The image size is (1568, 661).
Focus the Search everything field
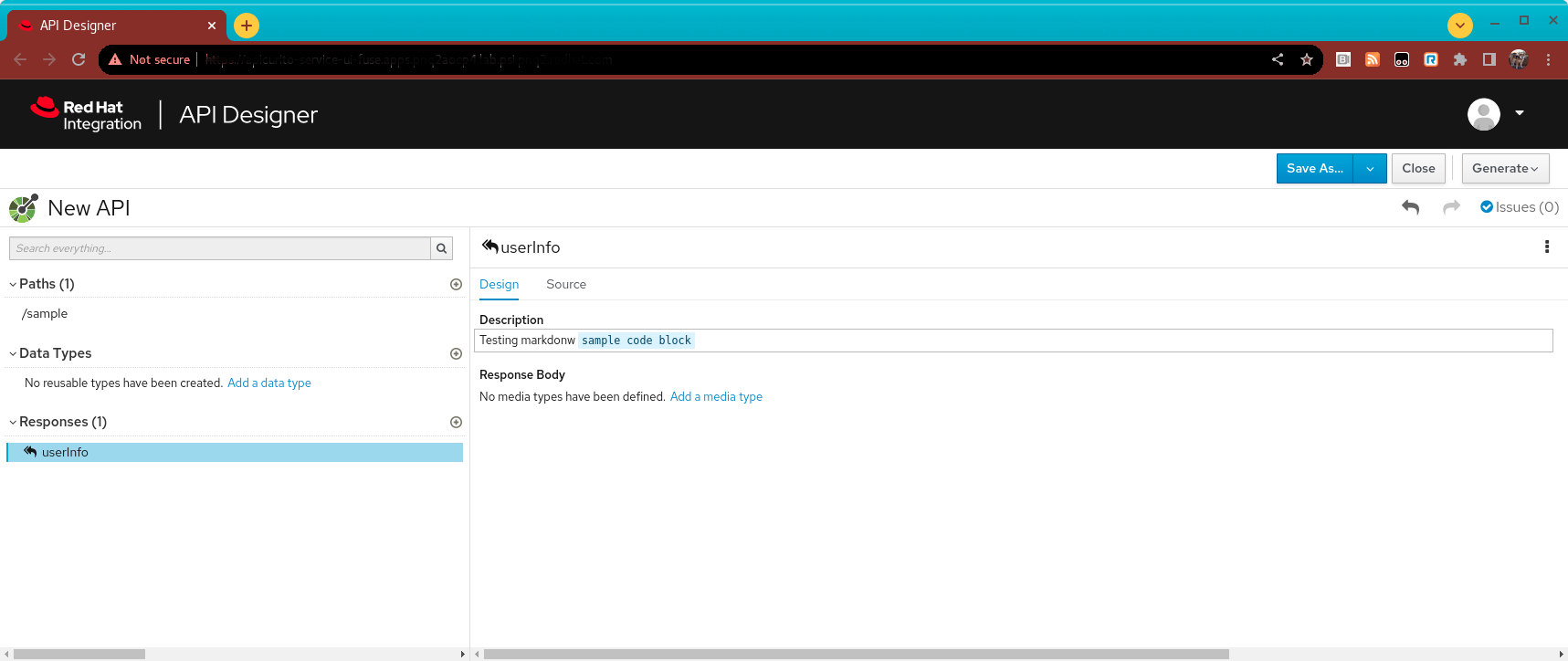[x=220, y=248]
